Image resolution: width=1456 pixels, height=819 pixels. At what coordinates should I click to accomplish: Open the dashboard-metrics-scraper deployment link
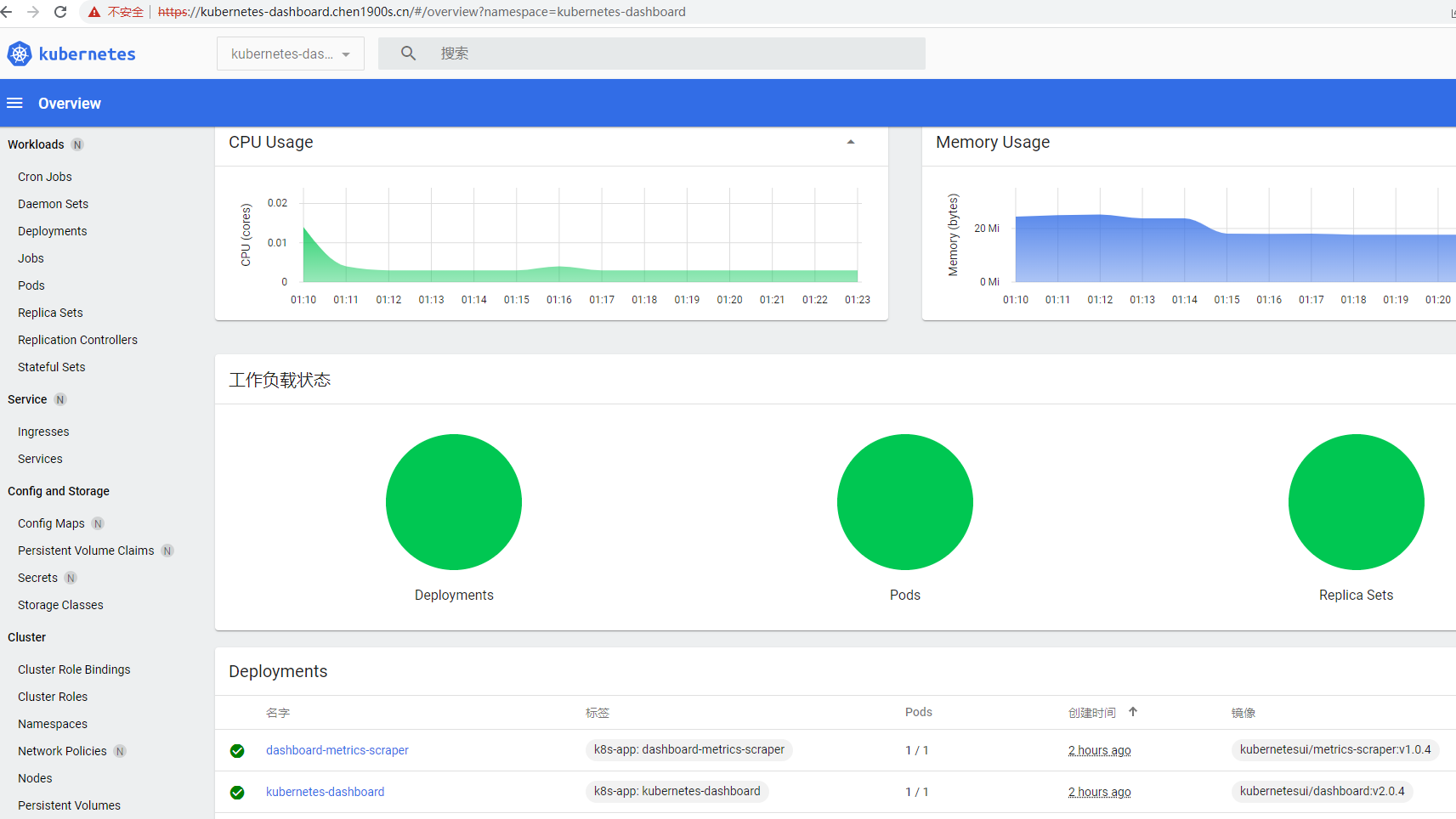point(337,750)
